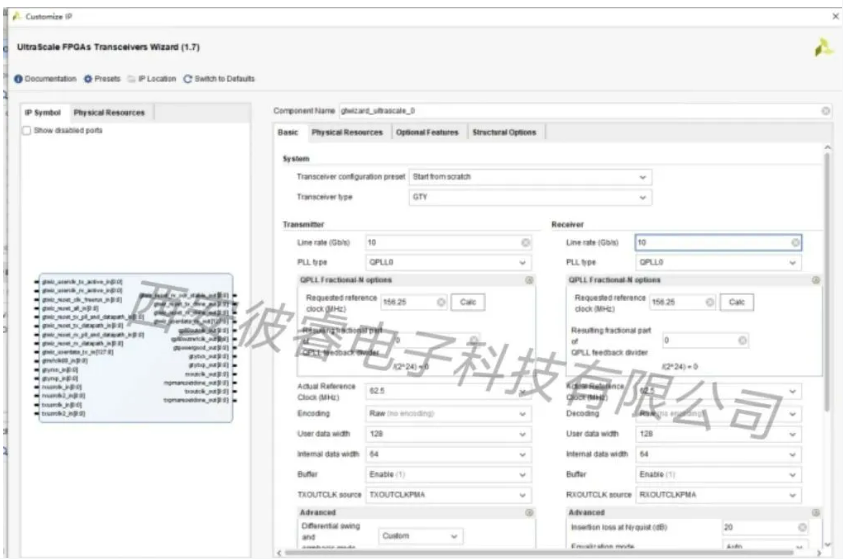Switch to the left-panel Physical Resources tab
This screenshot has height=559, width=843.
click(110, 113)
